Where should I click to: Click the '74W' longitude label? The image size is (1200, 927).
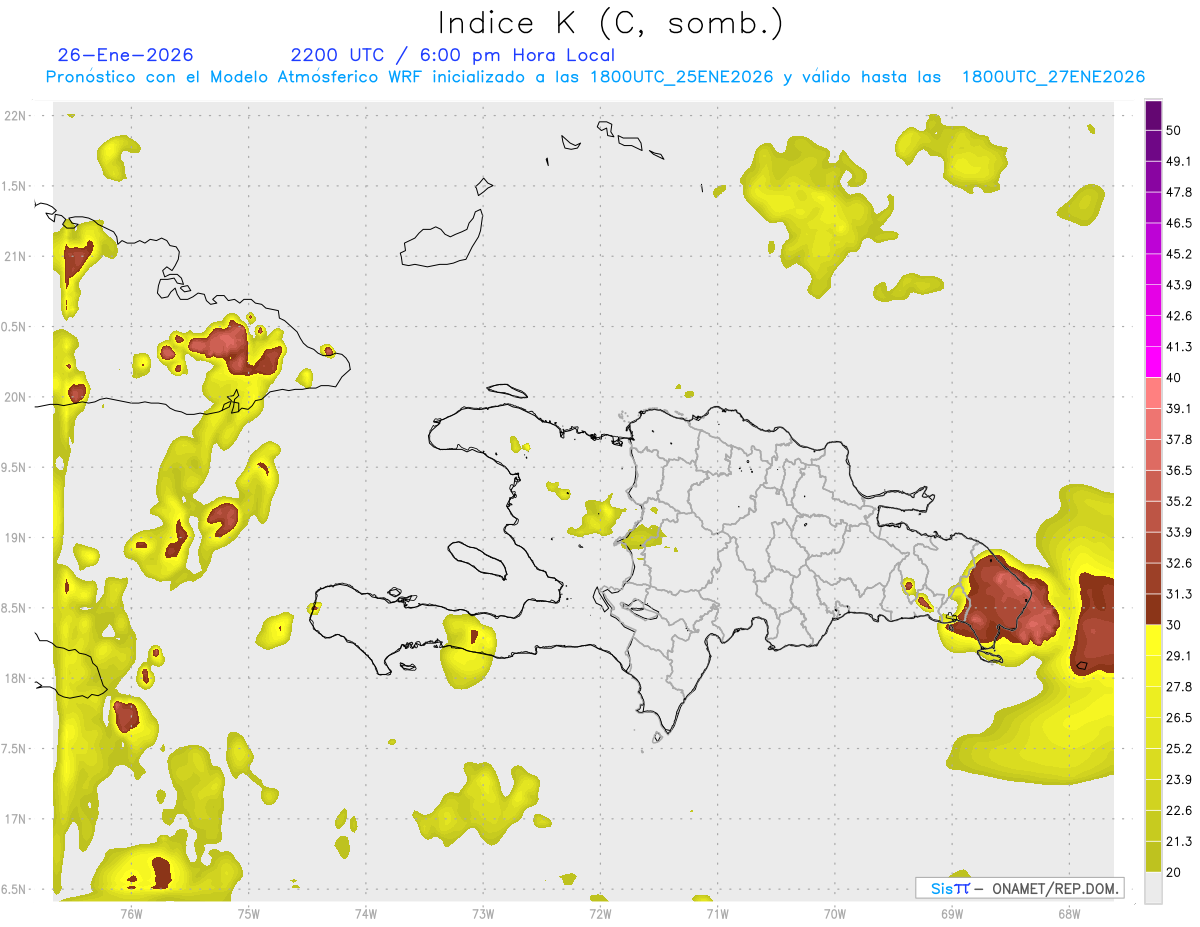(365, 913)
